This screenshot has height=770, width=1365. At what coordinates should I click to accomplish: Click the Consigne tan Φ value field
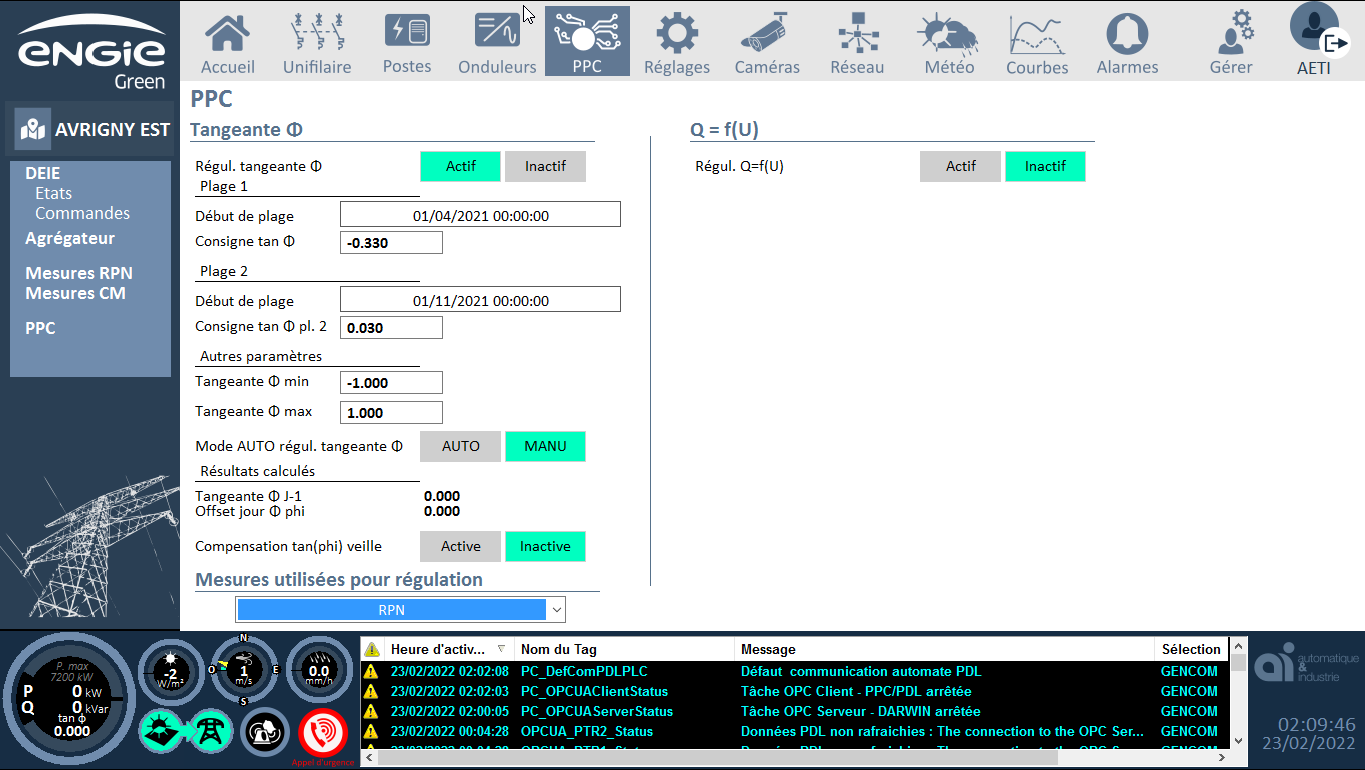(391, 243)
